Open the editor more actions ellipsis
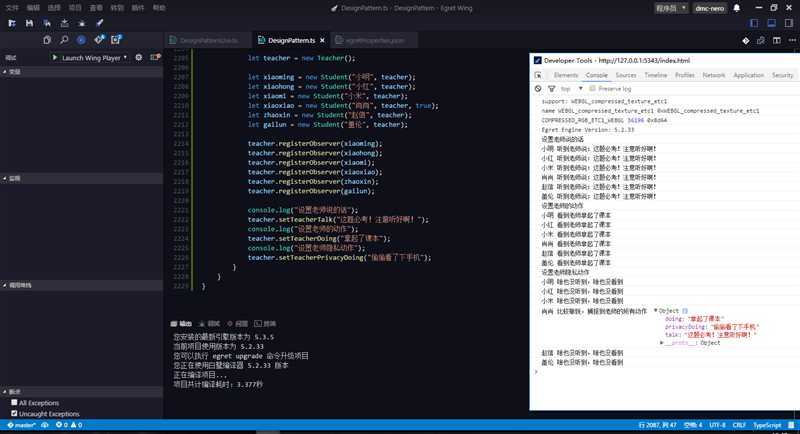Viewport: 800px width, 434px height. tap(792, 41)
